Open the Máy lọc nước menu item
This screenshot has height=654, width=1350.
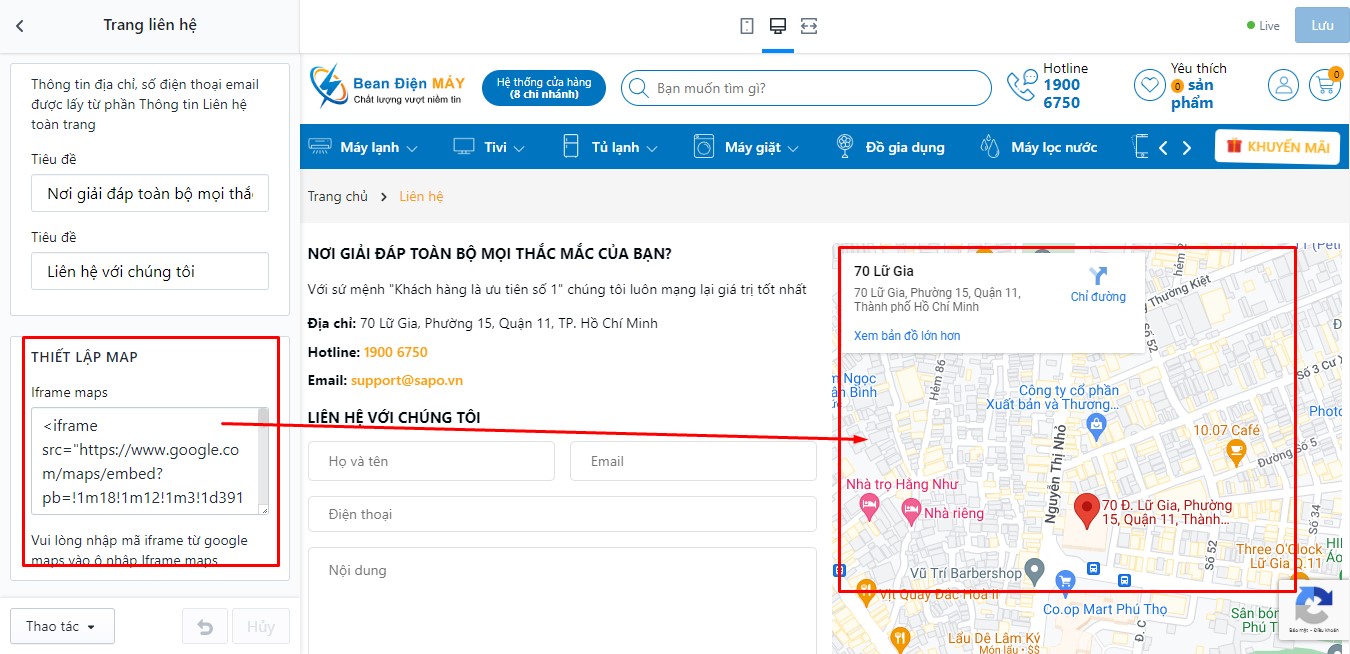1054,147
